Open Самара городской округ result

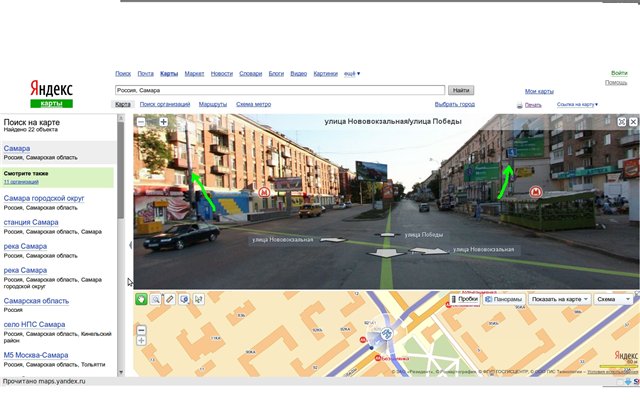click(44, 198)
